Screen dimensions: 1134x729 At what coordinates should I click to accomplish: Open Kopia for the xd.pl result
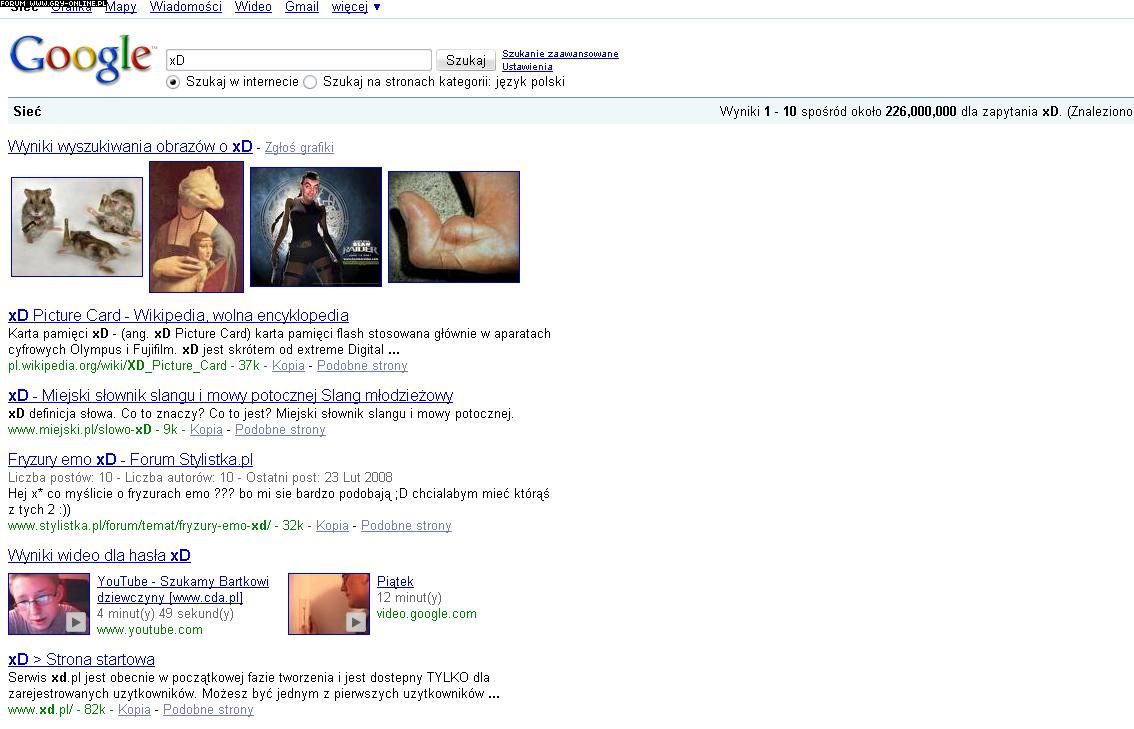135,710
